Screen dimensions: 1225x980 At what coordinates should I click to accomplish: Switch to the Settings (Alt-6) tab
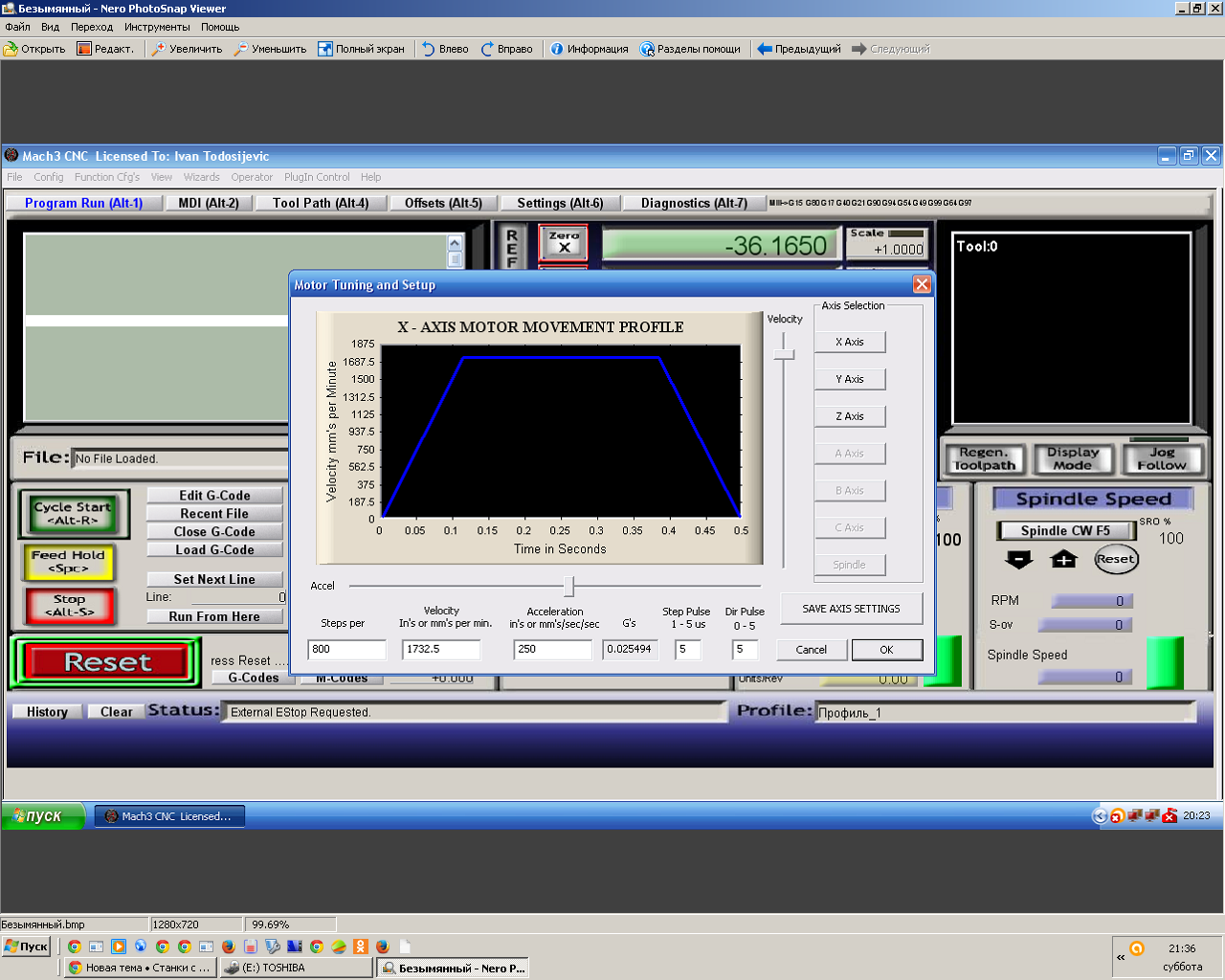point(561,203)
